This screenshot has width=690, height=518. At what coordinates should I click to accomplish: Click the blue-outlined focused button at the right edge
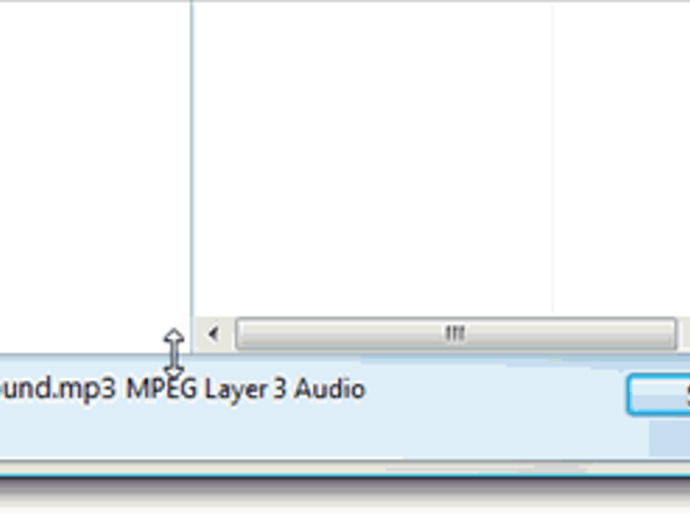point(659,394)
